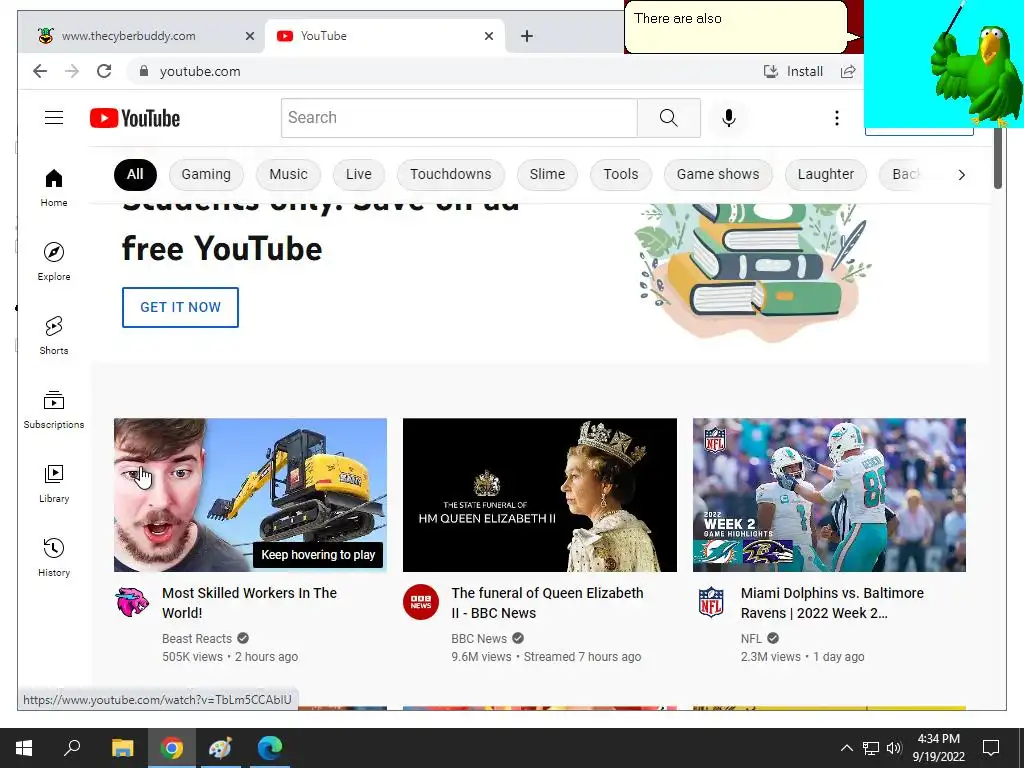This screenshot has width=1024, height=768.
Task: Click in the YouTube search field
Action: click(x=459, y=118)
